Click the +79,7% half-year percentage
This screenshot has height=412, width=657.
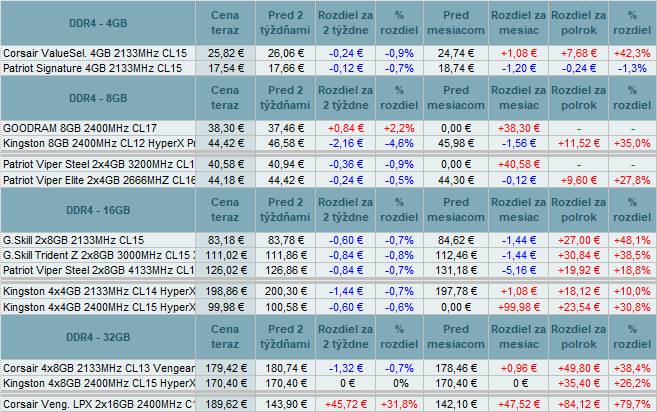point(632,404)
